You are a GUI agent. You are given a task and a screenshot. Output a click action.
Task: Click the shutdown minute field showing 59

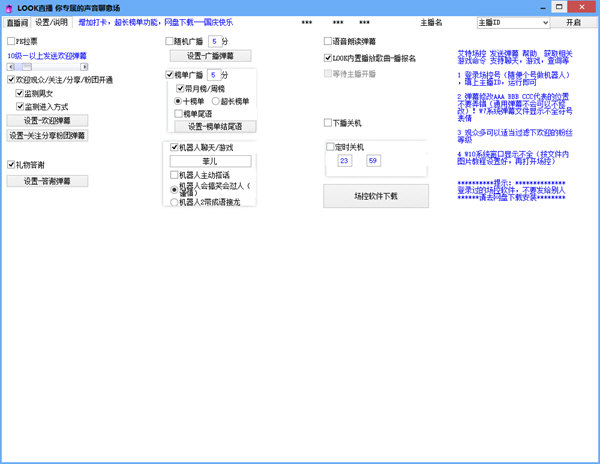[x=373, y=161]
